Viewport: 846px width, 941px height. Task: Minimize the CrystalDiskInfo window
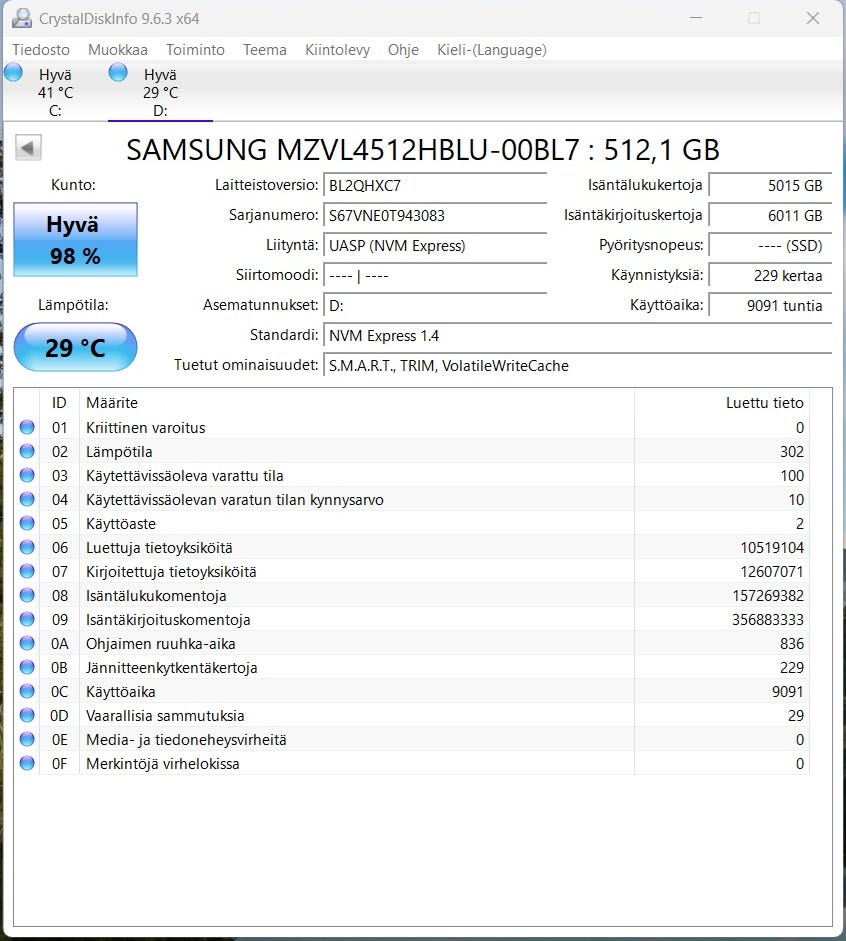click(x=696, y=18)
